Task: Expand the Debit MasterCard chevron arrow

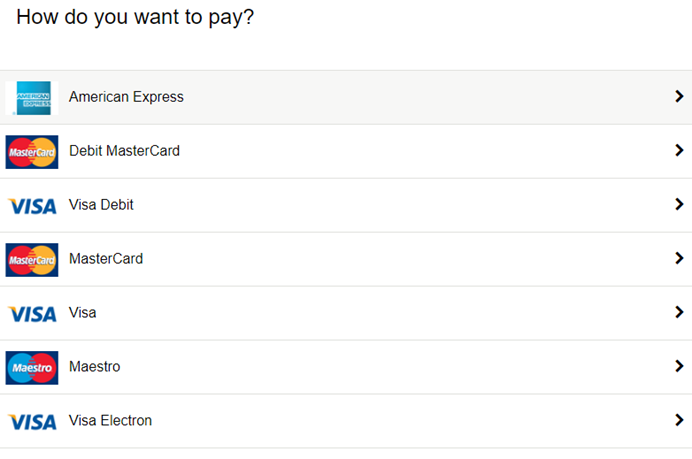Action: point(679,150)
